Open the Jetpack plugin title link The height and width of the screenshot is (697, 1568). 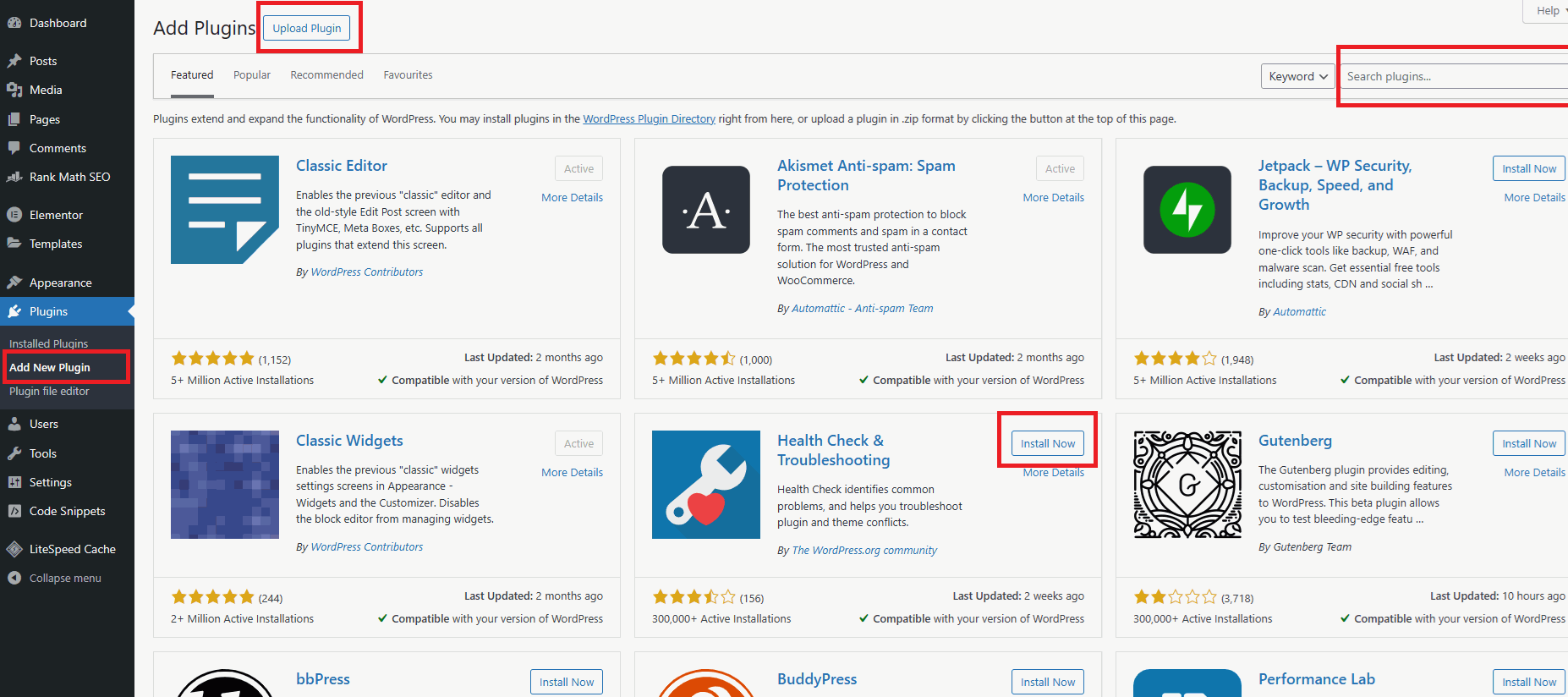(1335, 185)
